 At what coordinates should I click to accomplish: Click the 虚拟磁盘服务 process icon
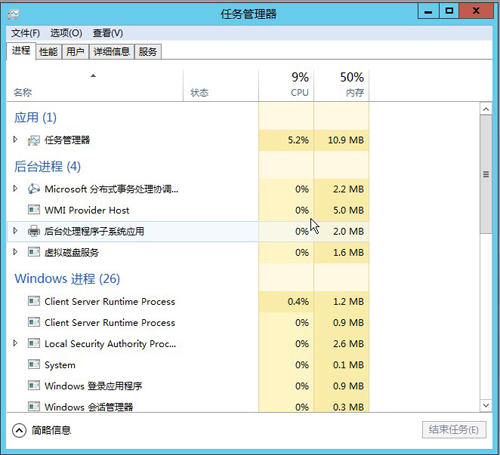click(x=34, y=252)
